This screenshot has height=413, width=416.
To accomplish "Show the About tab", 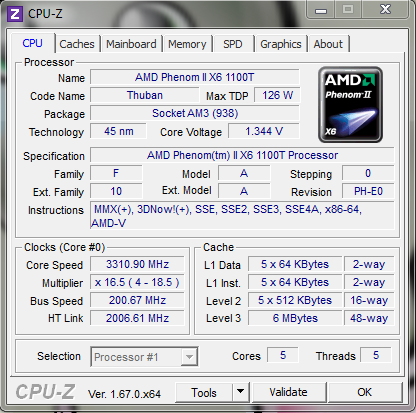I will [x=328, y=44].
